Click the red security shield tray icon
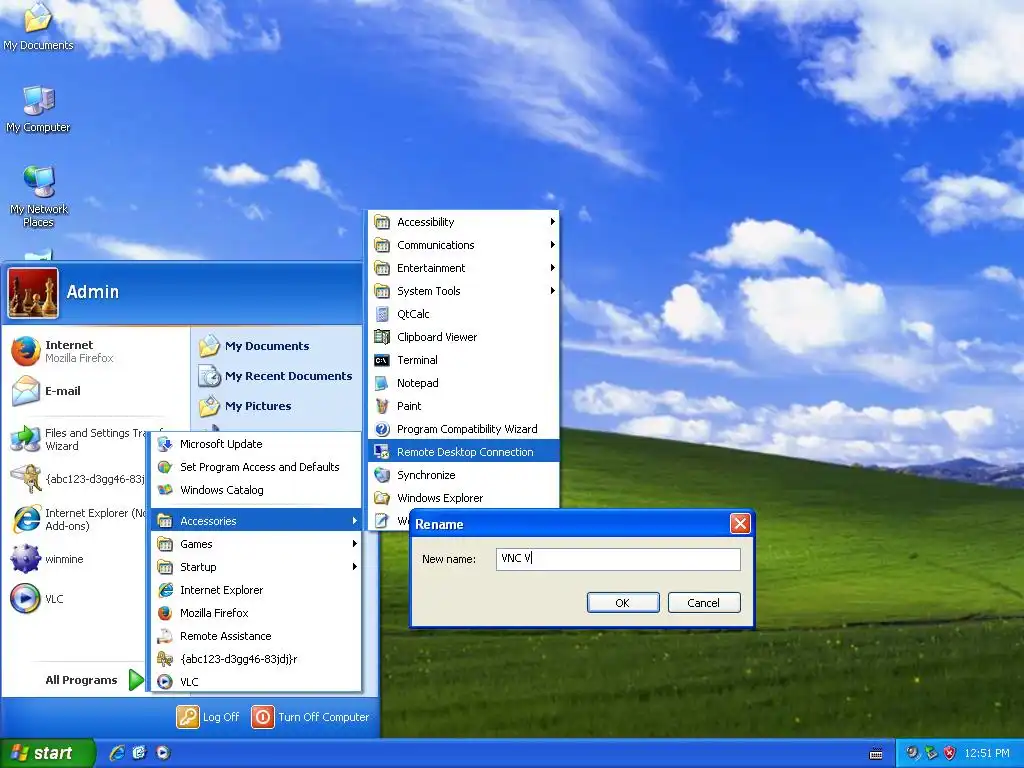 [950, 753]
